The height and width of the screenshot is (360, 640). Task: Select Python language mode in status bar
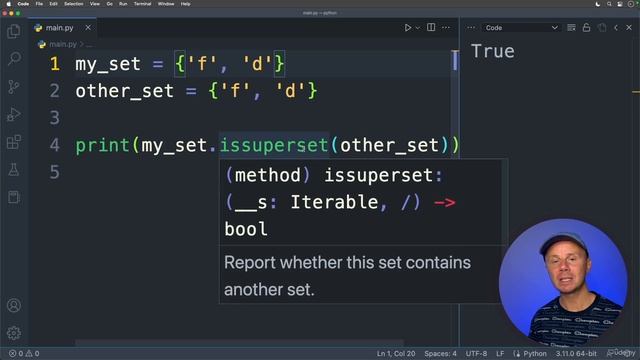(534, 353)
